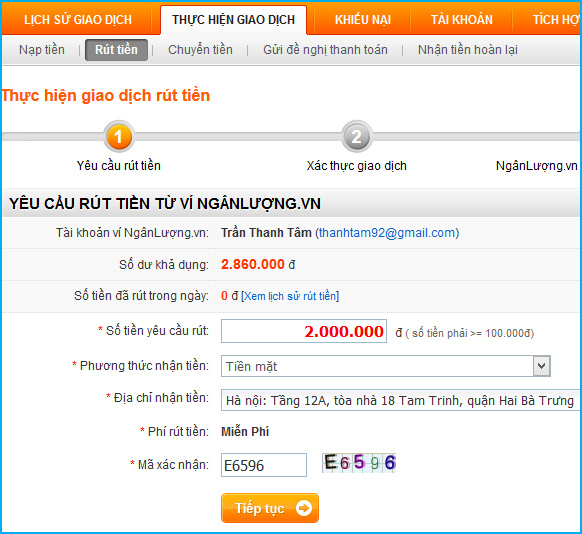This screenshot has height=534, width=582.
Task: Click the thanhtam92@gmail.com email link
Action: (387, 233)
